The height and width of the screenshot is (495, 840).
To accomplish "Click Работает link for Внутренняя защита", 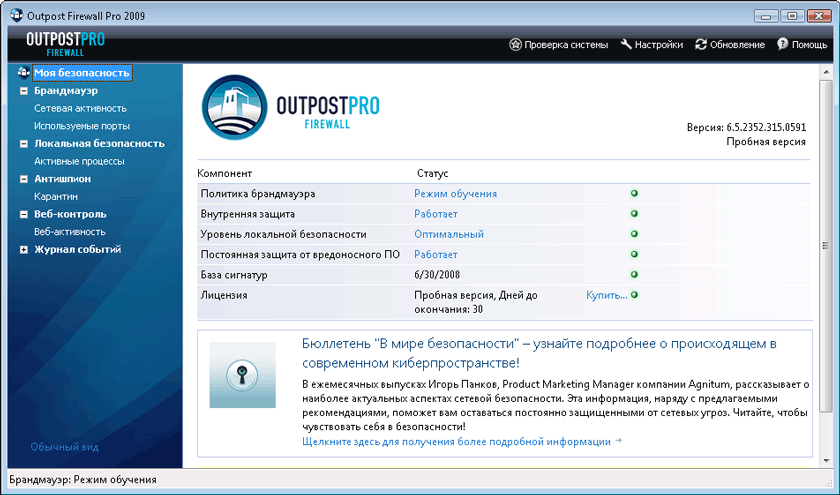I will (436, 214).
